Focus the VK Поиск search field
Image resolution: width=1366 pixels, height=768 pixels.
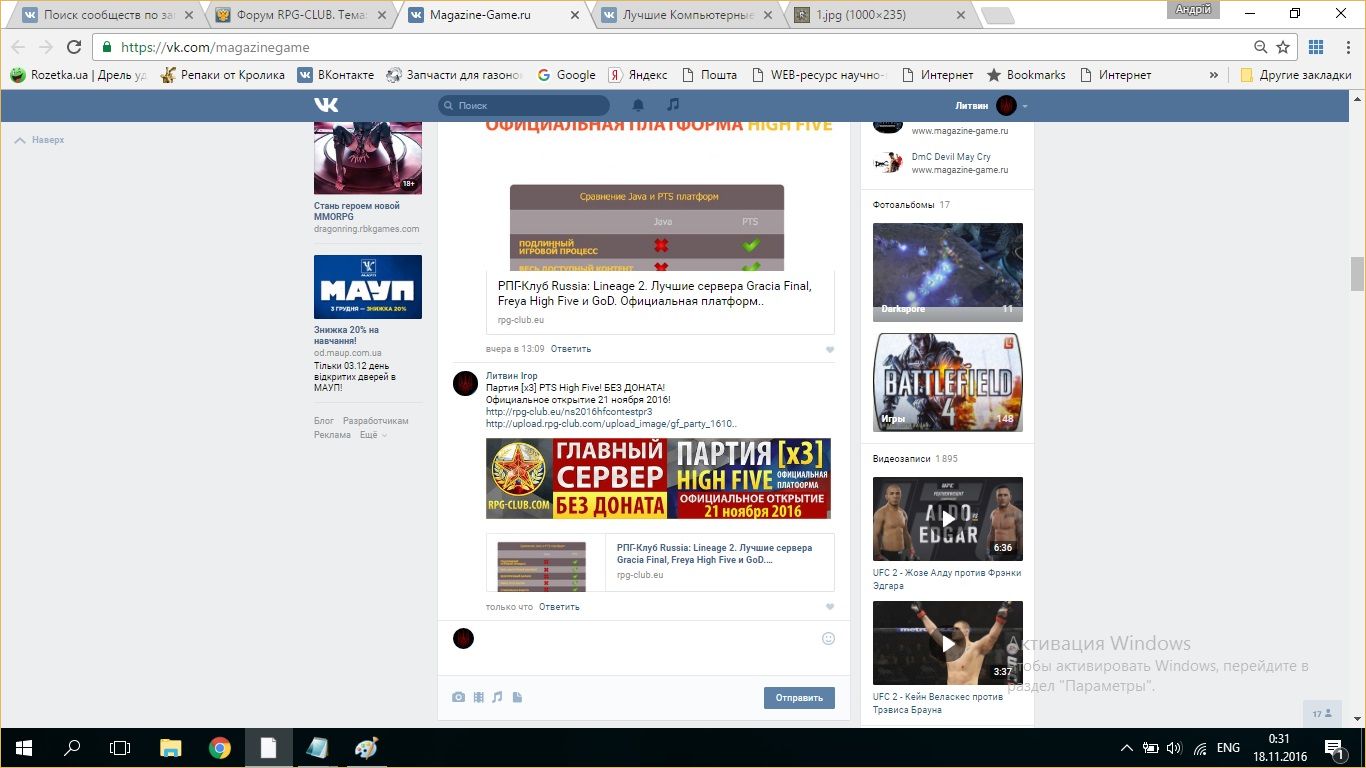coord(524,105)
